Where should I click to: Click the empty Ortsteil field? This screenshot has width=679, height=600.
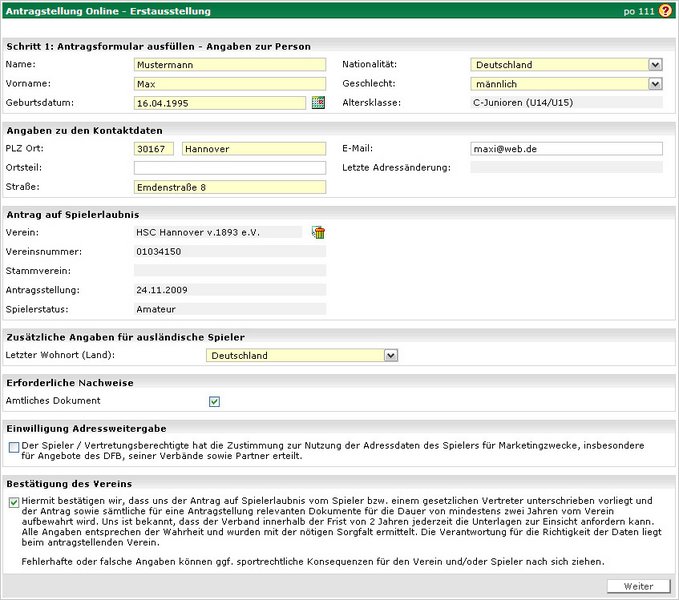coord(229,168)
